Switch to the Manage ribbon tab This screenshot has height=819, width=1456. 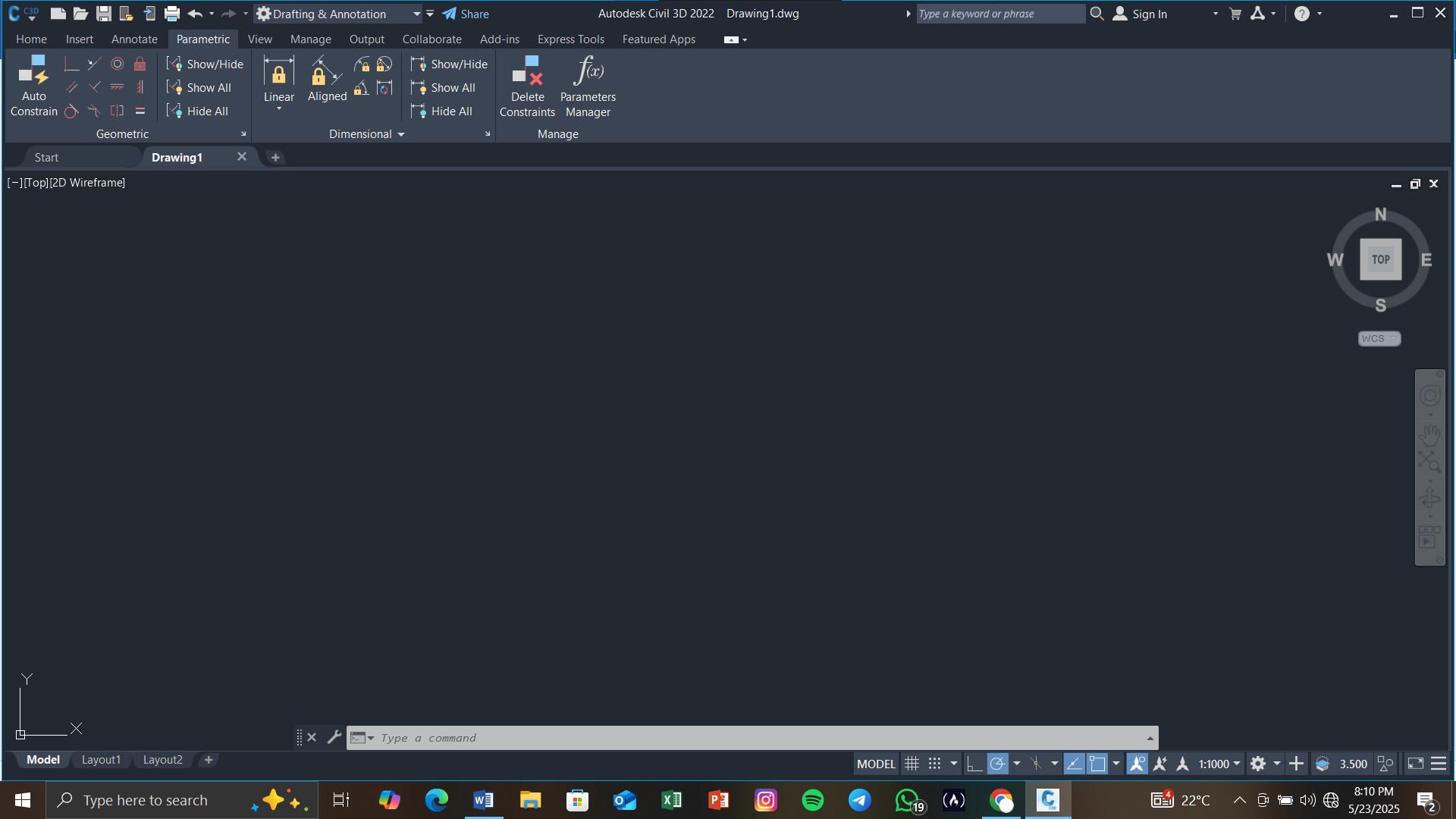[x=310, y=39]
